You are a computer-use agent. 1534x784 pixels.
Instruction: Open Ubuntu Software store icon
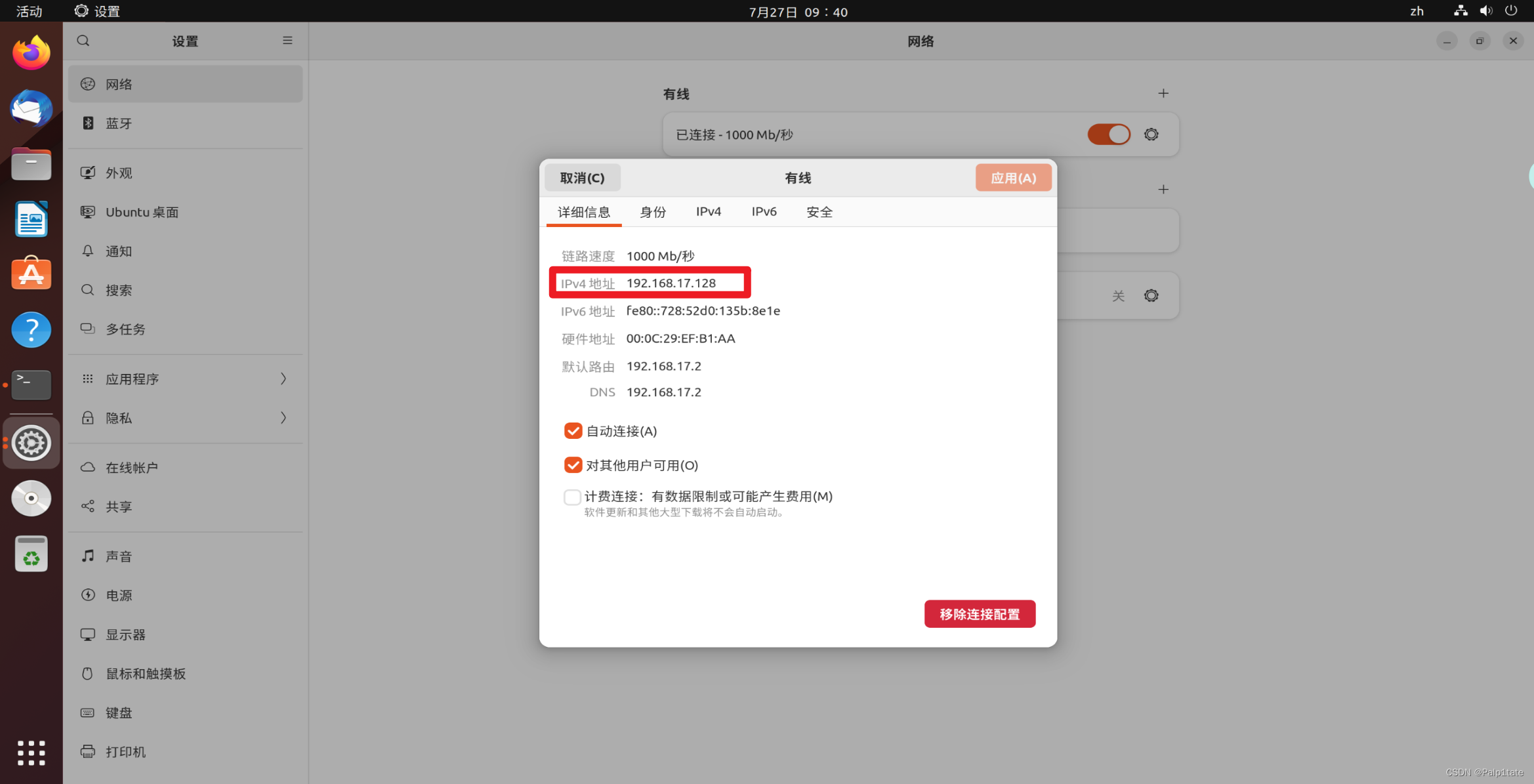[31, 274]
